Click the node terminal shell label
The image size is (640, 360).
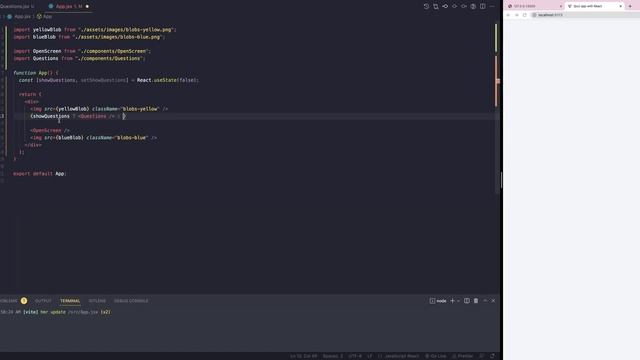[x=438, y=301]
